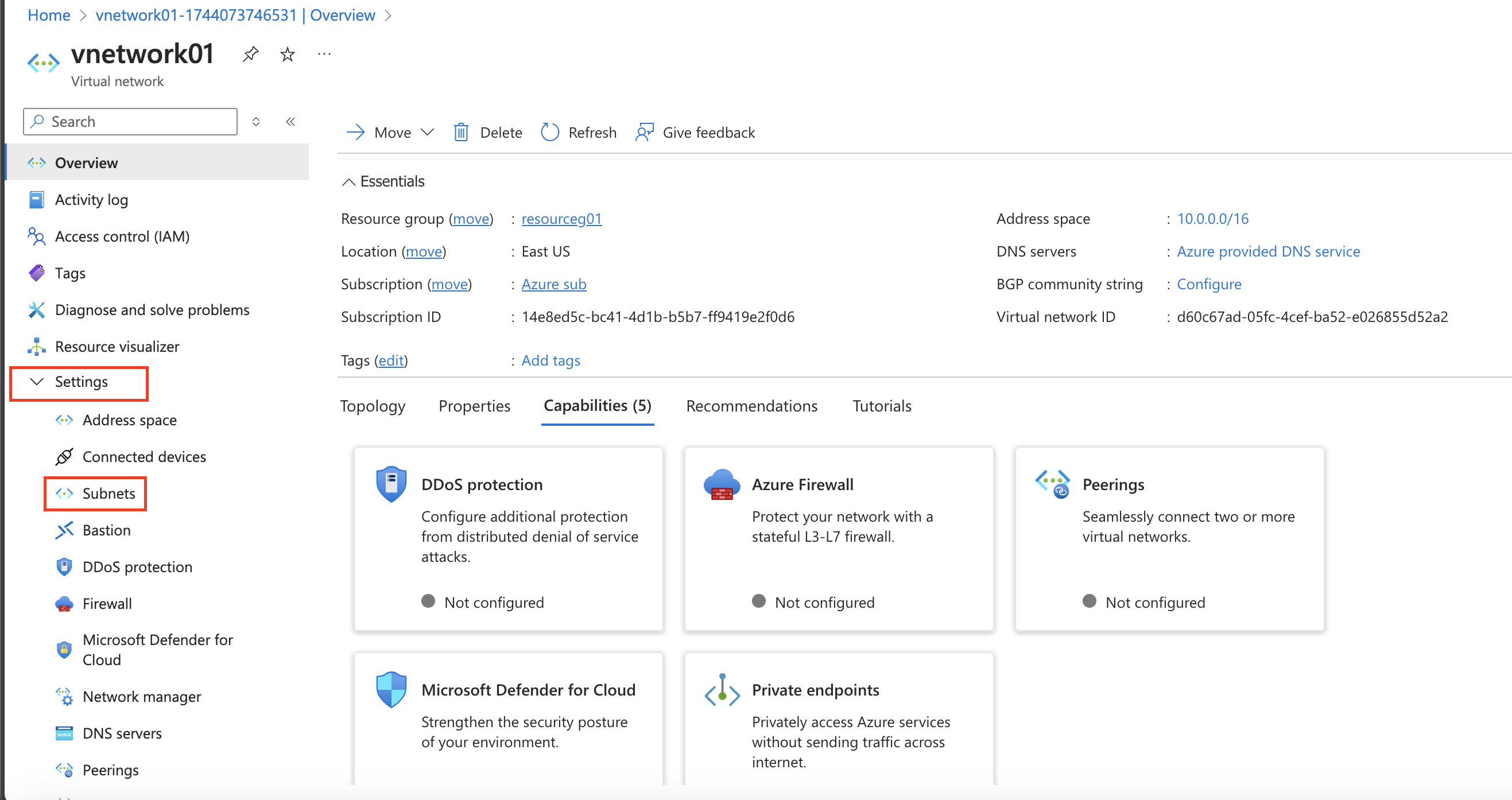Open Resource visualizer icon

point(36,347)
